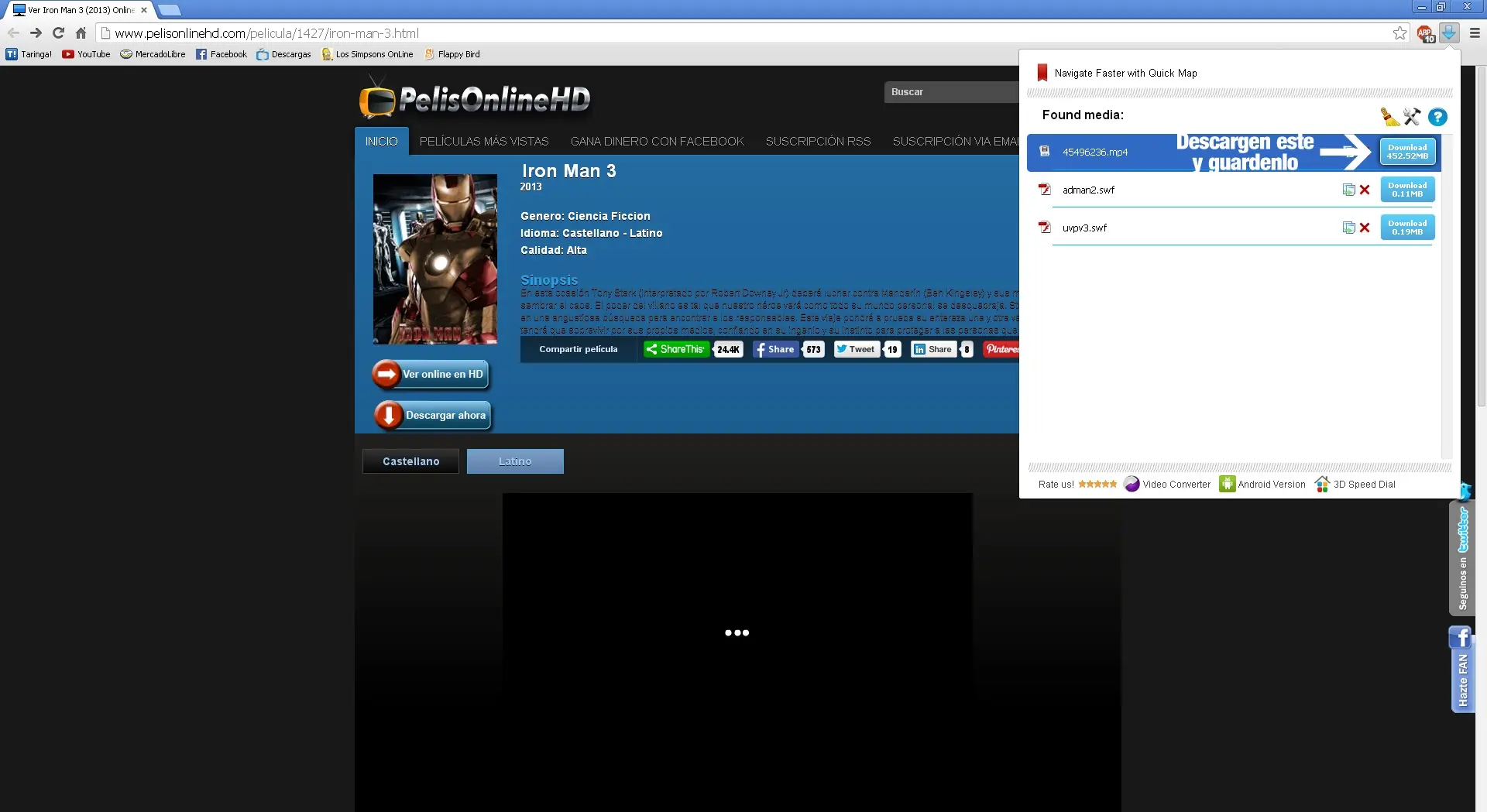Open downloader settings tools icon
This screenshot has height=812, width=1487.
[1412, 116]
